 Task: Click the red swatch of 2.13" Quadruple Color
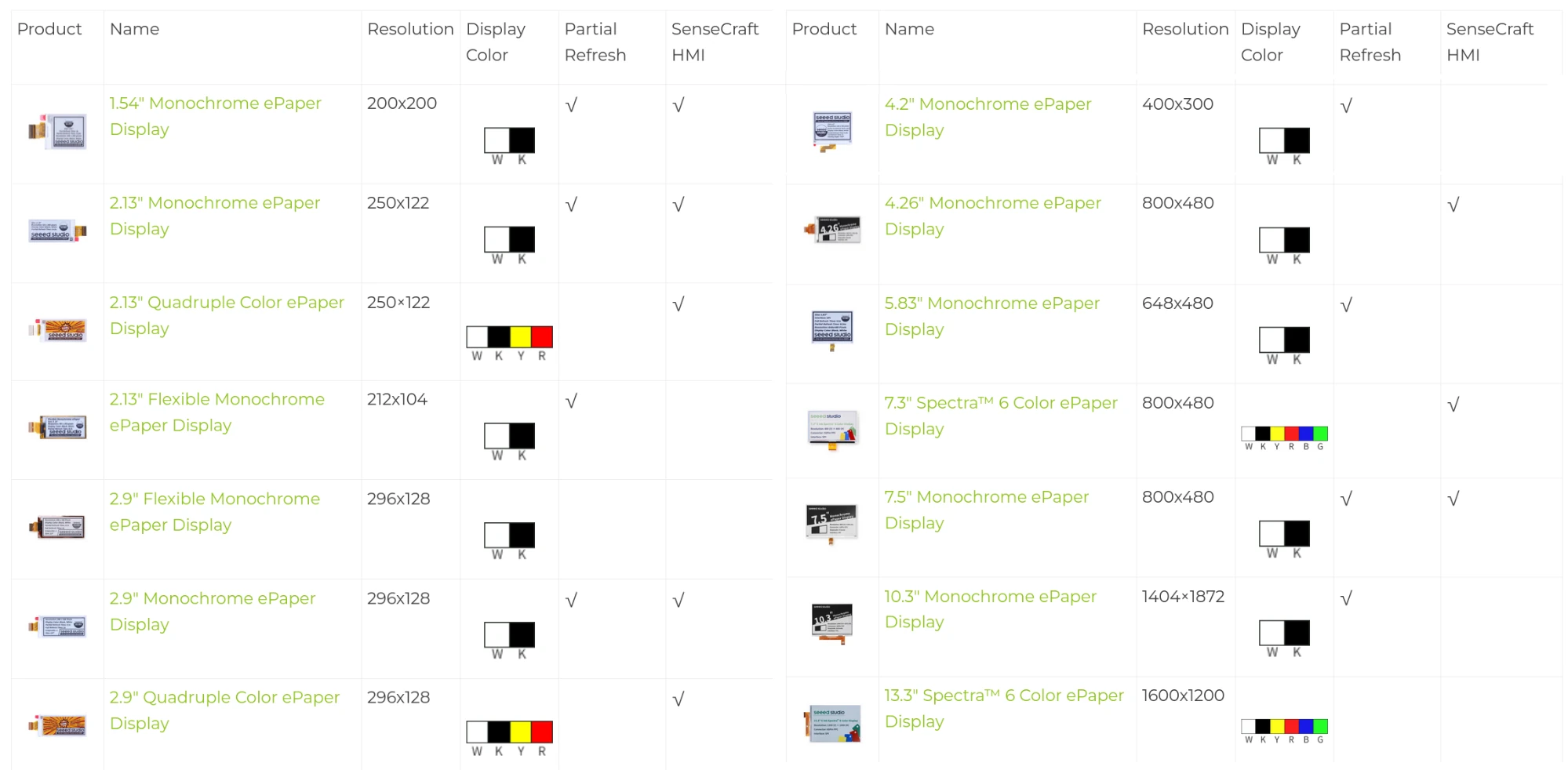click(x=542, y=337)
